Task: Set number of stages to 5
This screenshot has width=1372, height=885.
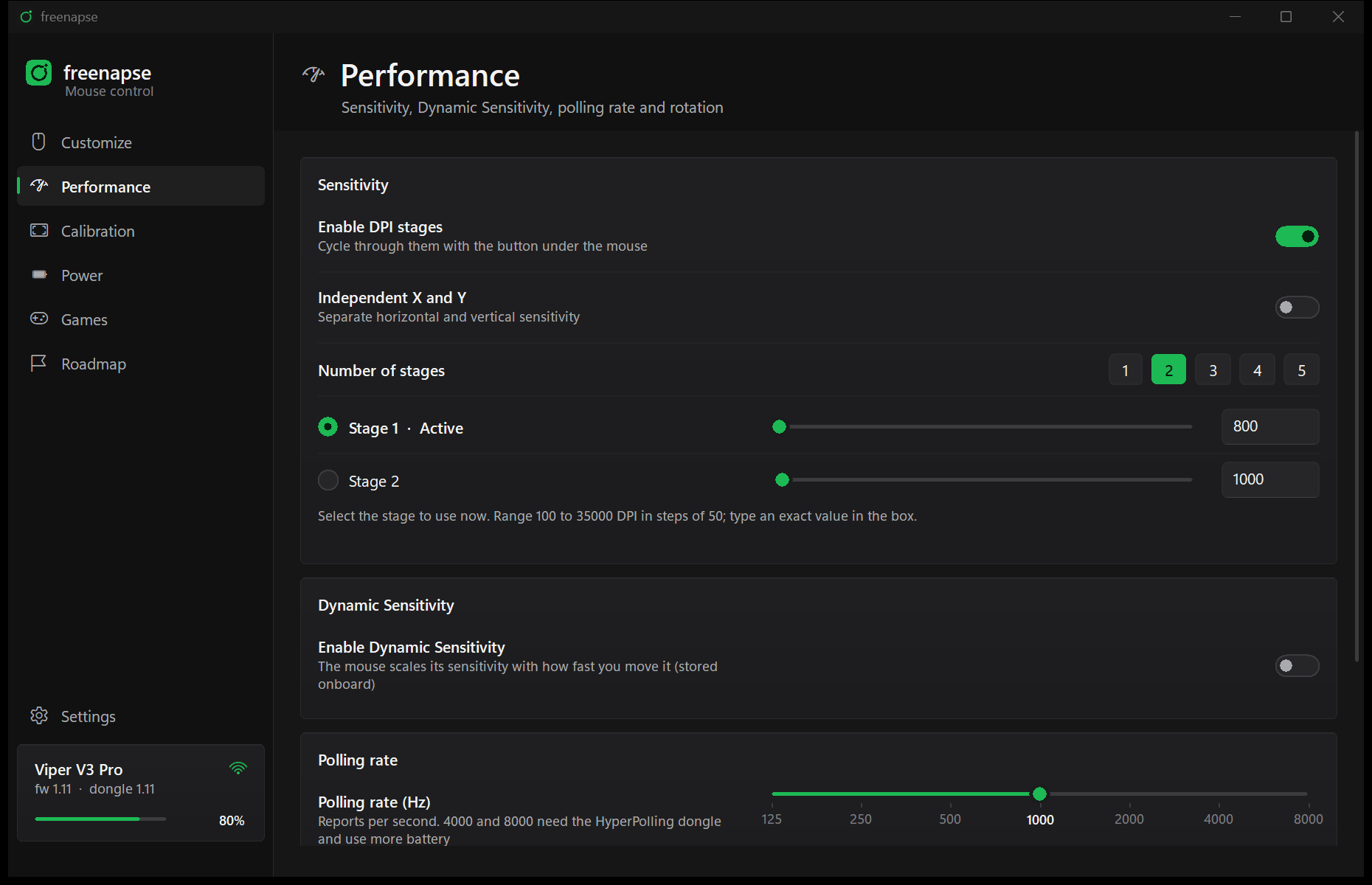Action: tap(1301, 369)
